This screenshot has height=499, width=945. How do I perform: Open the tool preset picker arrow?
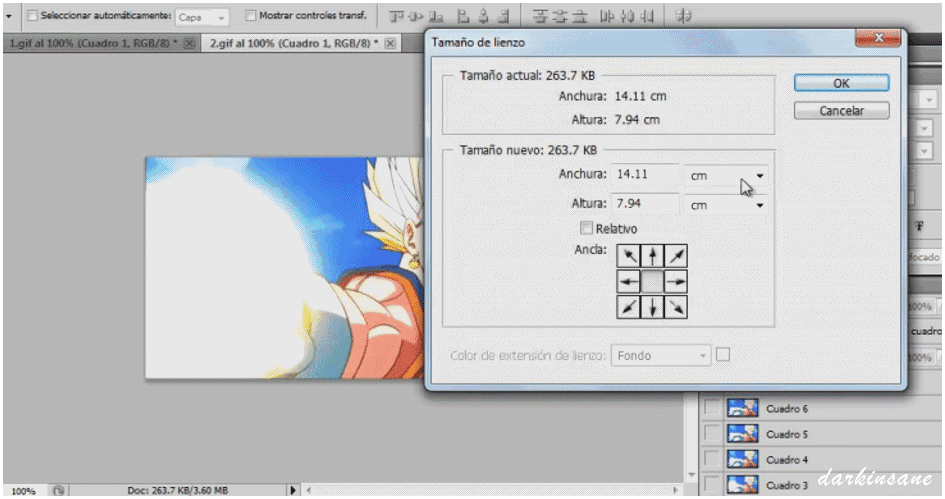8,16
